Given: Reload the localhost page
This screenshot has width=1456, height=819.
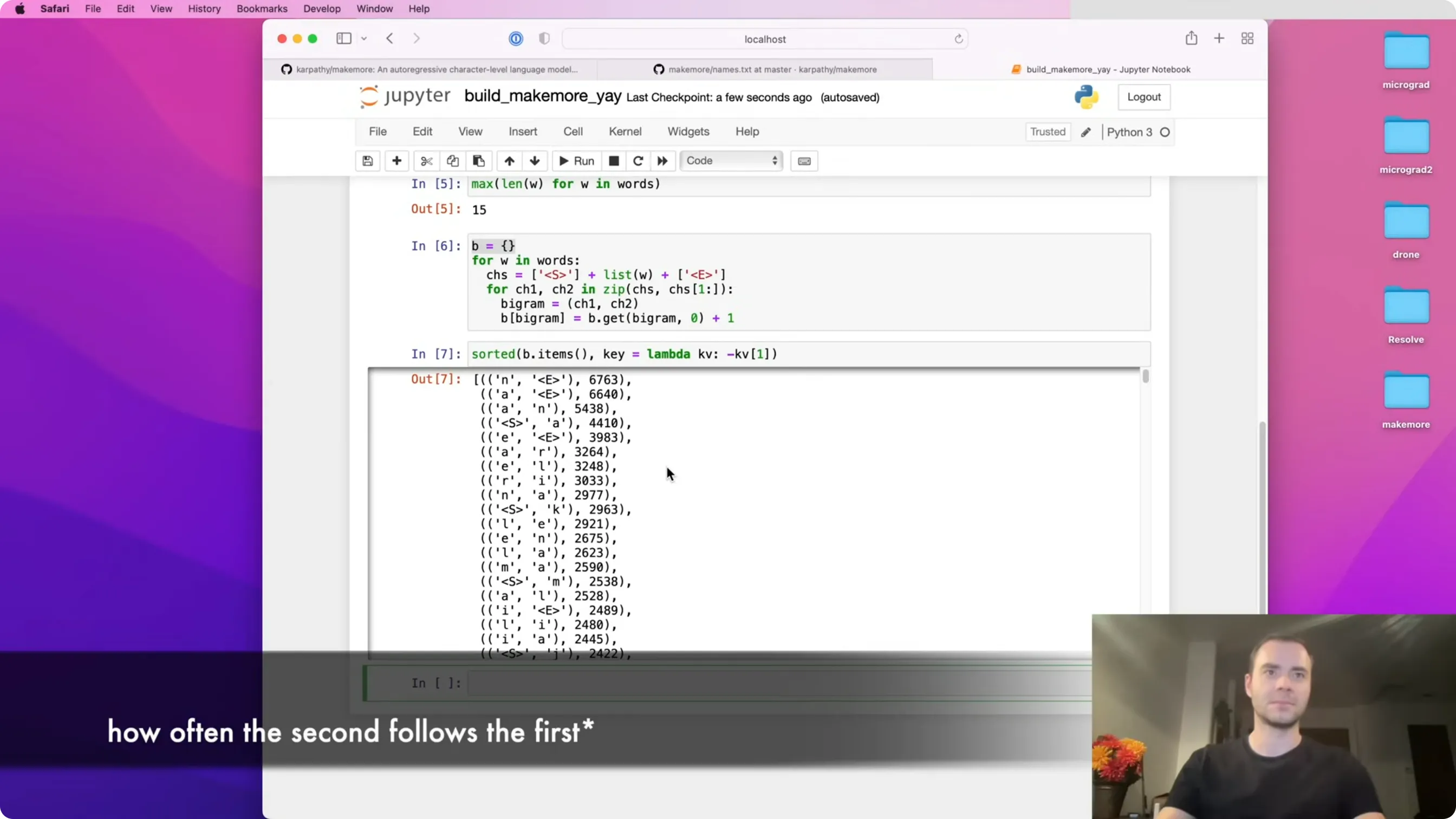Looking at the screenshot, I should (959, 39).
